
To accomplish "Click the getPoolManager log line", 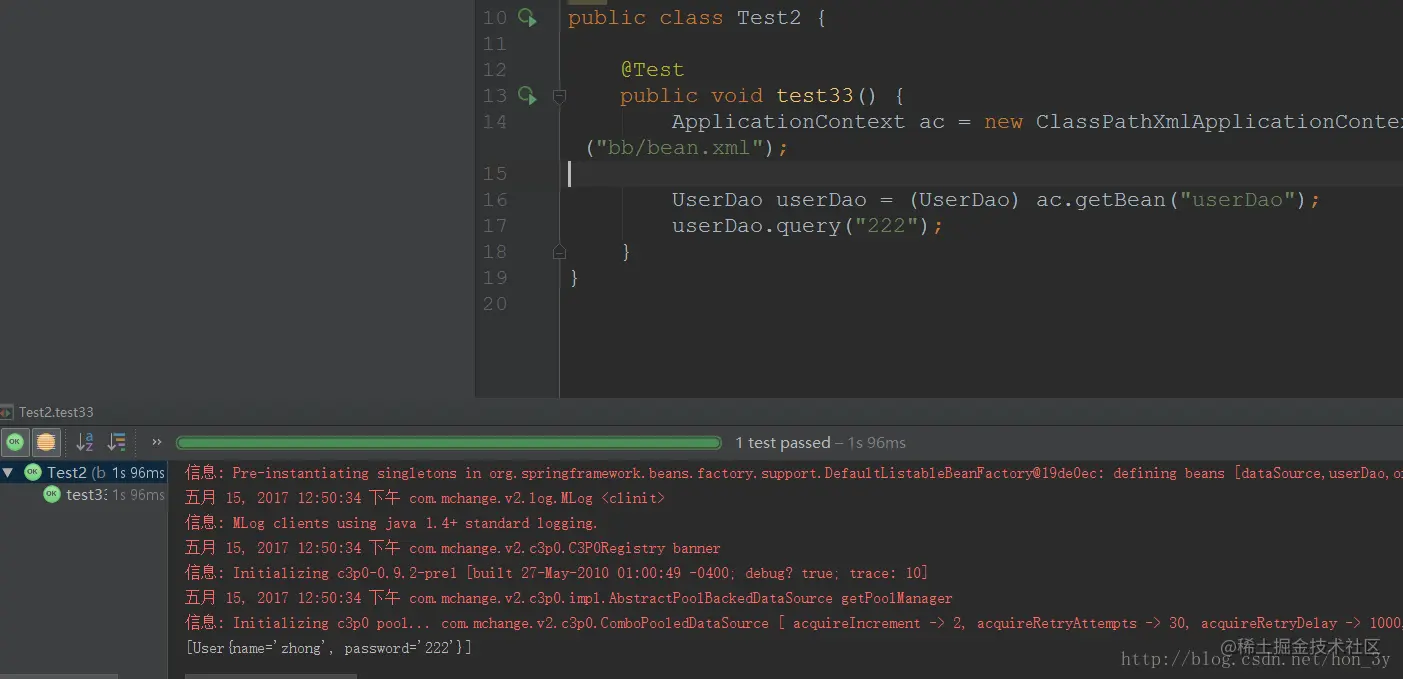I will (x=568, y=598).
